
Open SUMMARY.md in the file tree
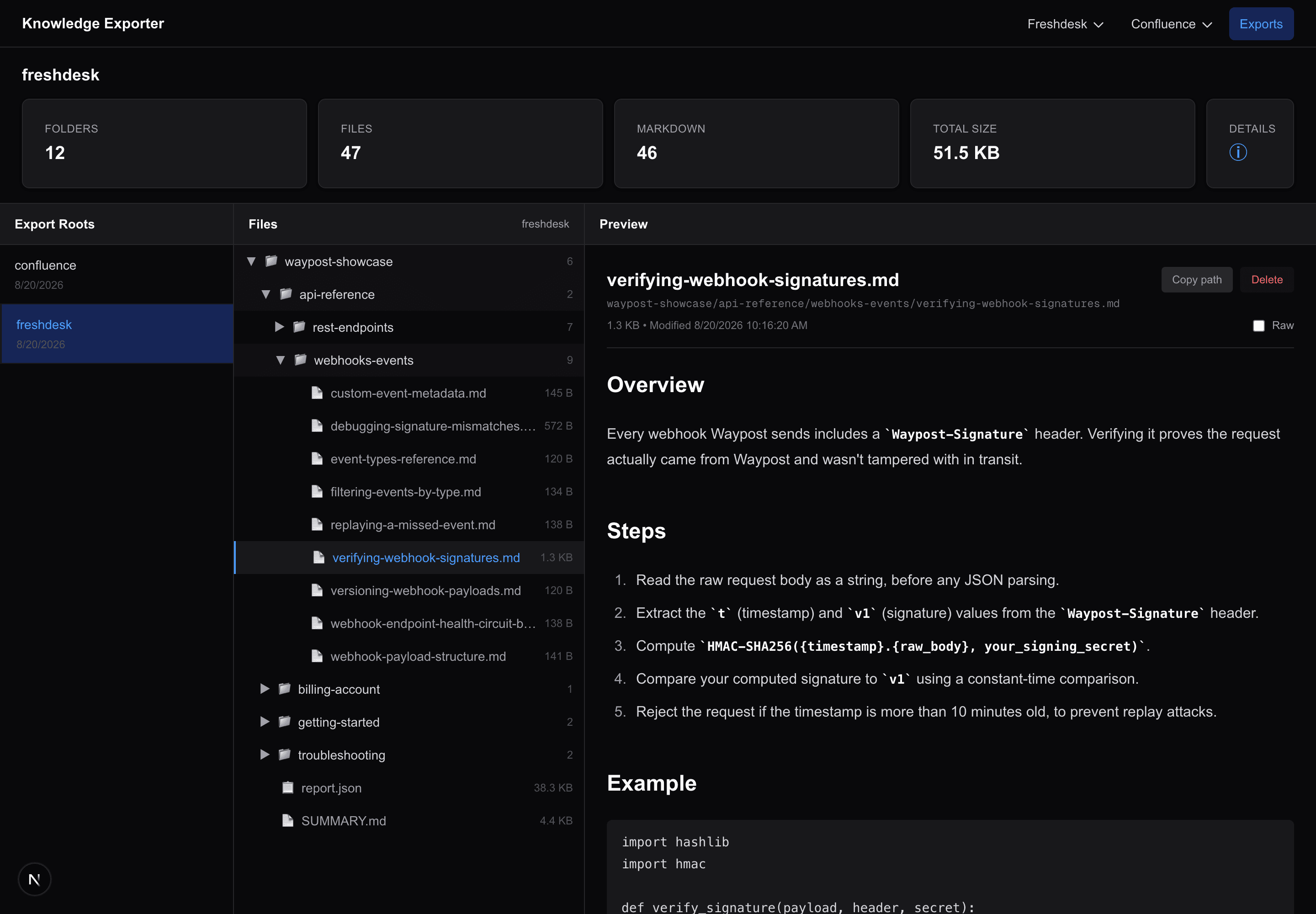[409, 821]
